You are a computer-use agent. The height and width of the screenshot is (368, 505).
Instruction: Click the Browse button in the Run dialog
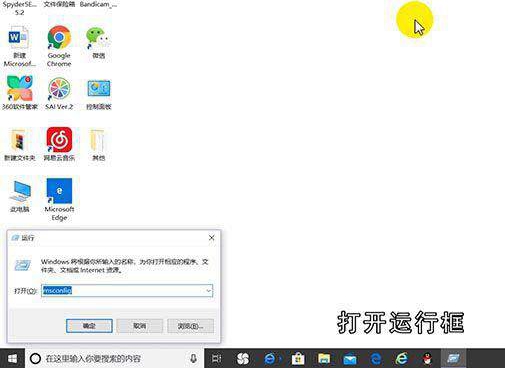coord(190,326)
